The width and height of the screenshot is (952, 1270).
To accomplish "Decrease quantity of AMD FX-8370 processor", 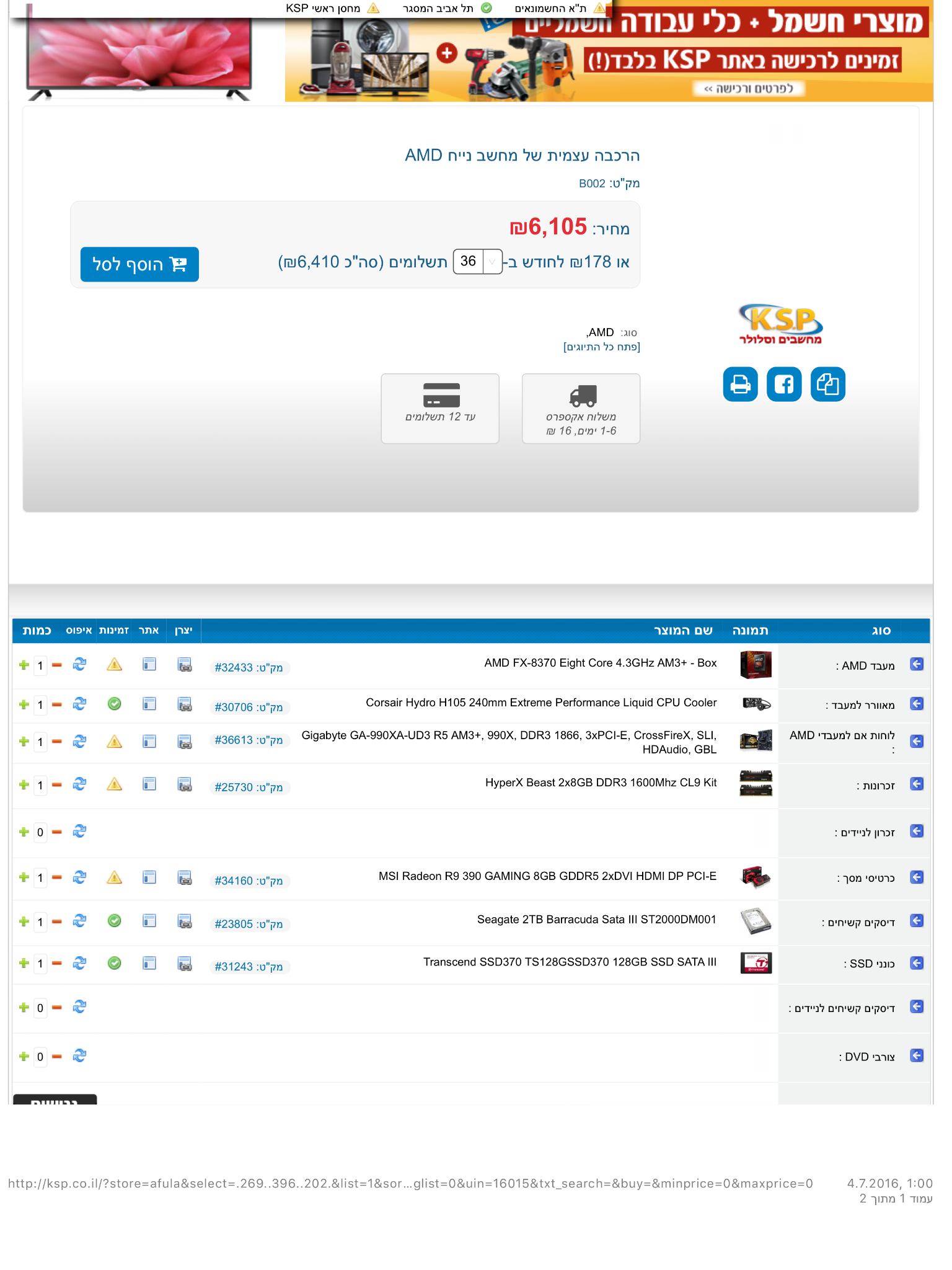I will [x=57, y=665].
